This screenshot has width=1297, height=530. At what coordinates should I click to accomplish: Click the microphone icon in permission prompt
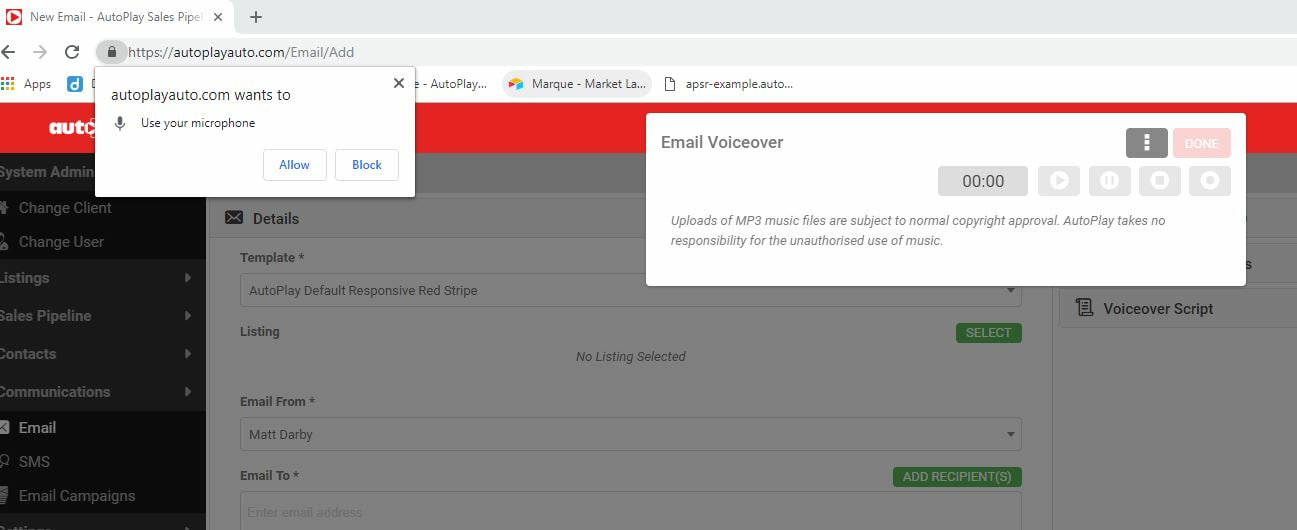(120, 123)
